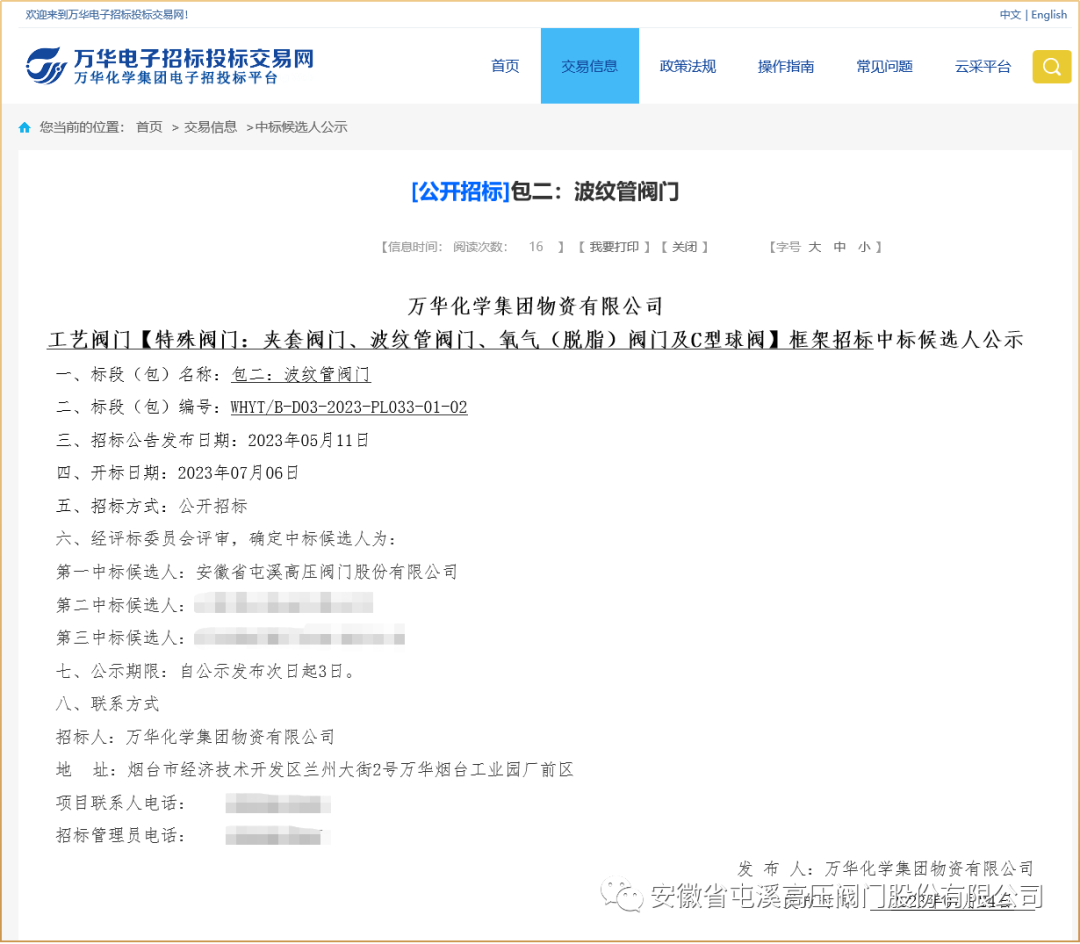Click 首页 in the breadcrumb trail
Image resolution: width=1080 pixels, height=944 pixels.
(x=149, y=127)
